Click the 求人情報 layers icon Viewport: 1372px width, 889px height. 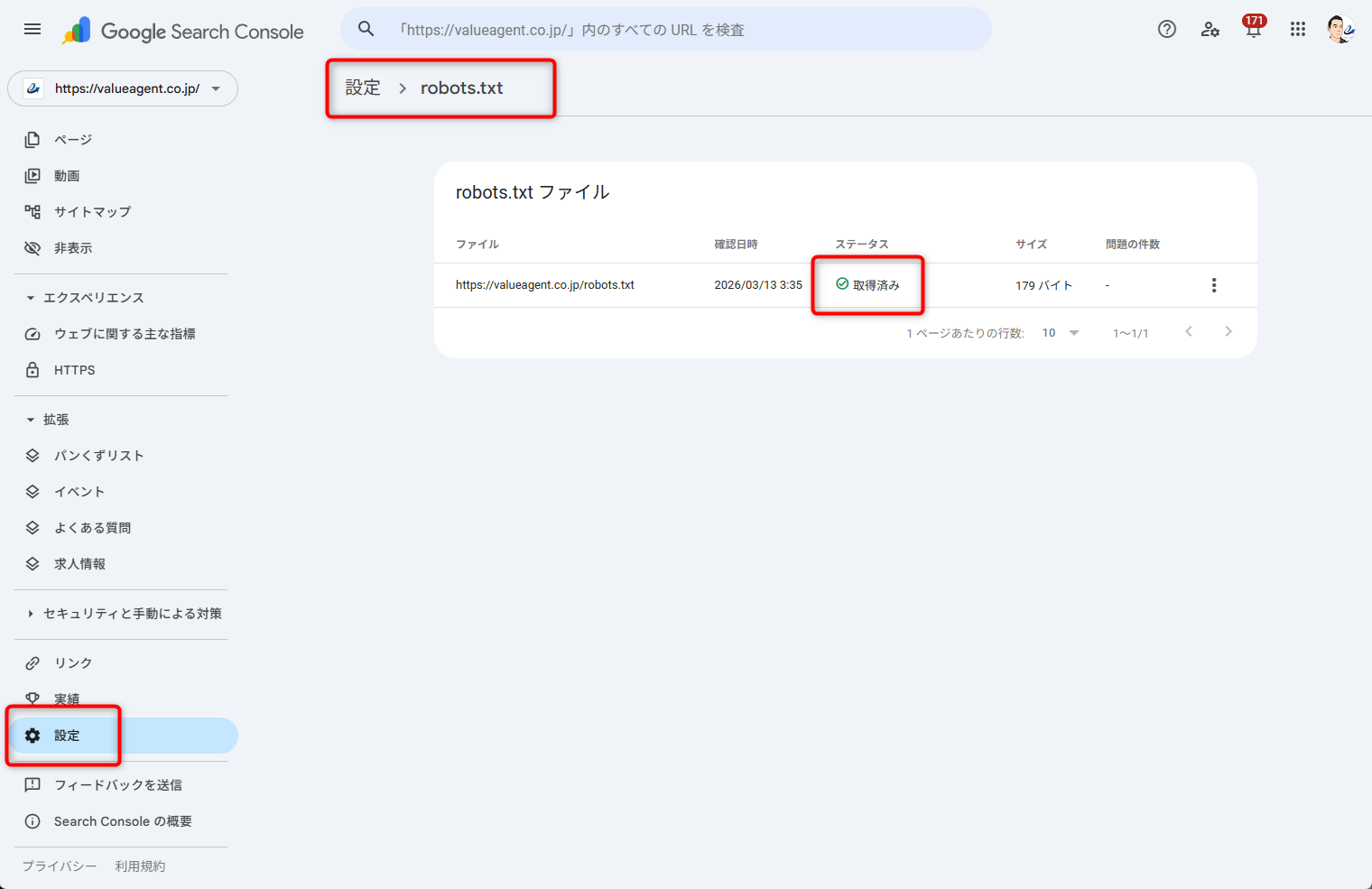pos(32,564)
